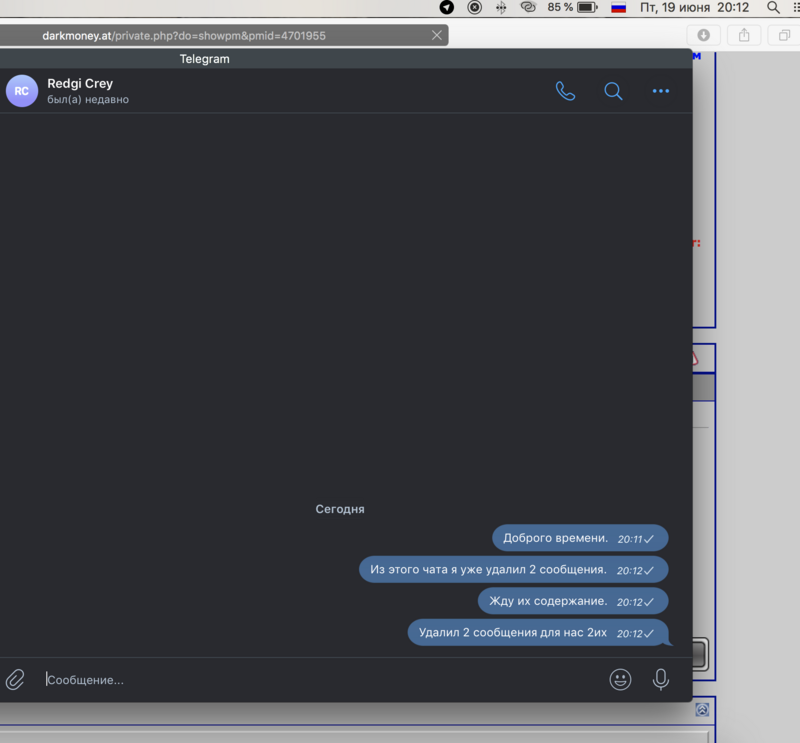
Task: Select the message Доброго времени.
Action: click(580, 538)
